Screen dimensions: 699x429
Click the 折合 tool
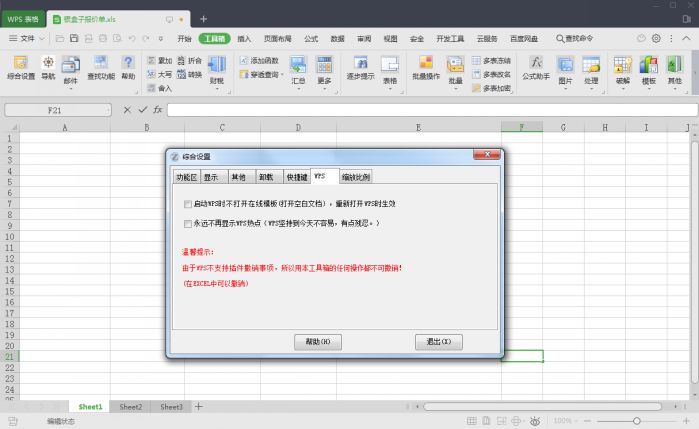pos(189,60)
